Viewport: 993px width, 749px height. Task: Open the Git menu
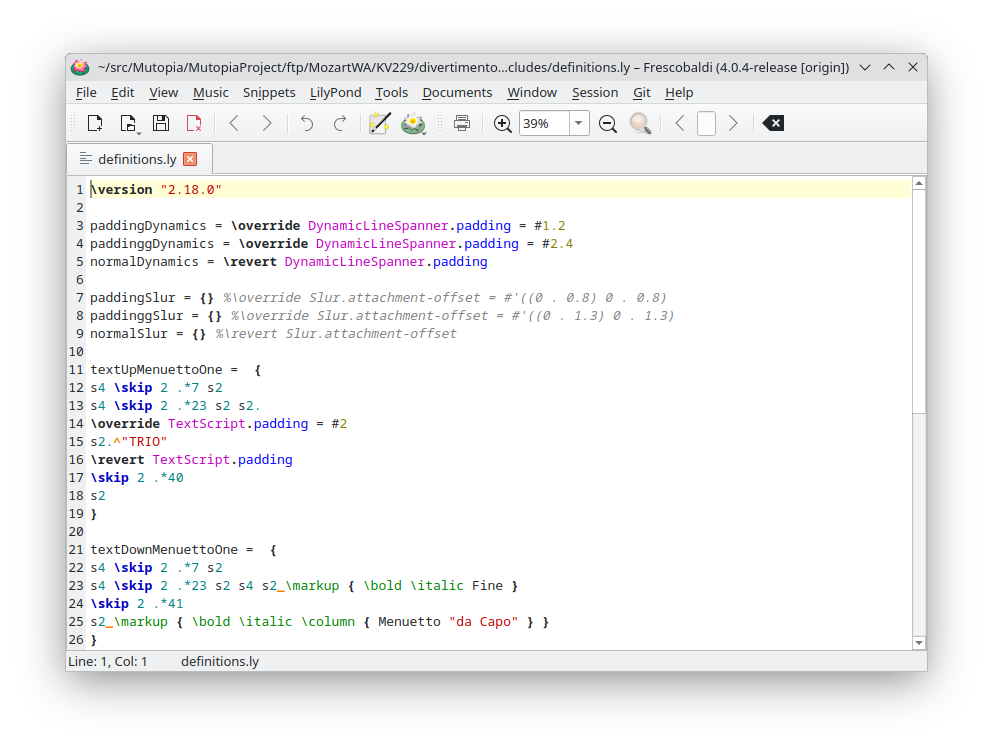pyautogui.click(x=642, y=92)
